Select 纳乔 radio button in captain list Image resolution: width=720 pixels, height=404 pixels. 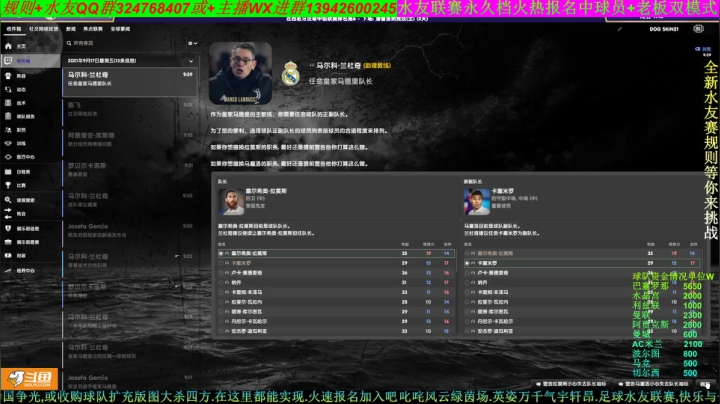pyautogui.click(x=221, y=282)
